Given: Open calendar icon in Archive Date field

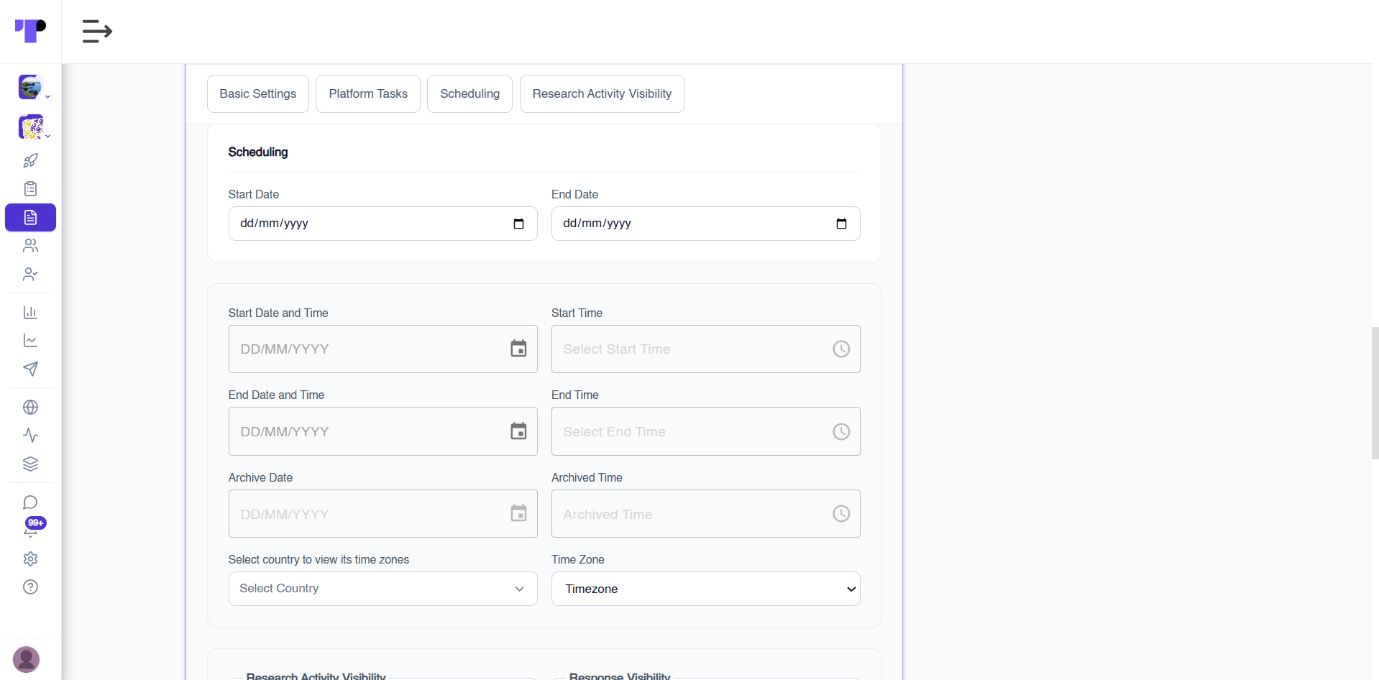Looking at the screenshot, I should pos(518,514).
